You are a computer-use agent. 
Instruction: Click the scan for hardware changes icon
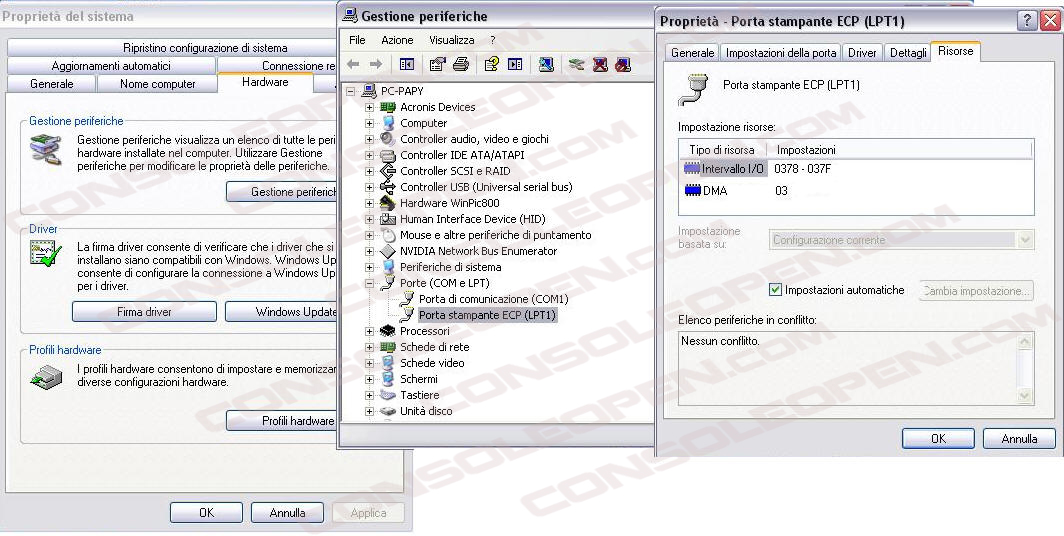pos(546,64)
